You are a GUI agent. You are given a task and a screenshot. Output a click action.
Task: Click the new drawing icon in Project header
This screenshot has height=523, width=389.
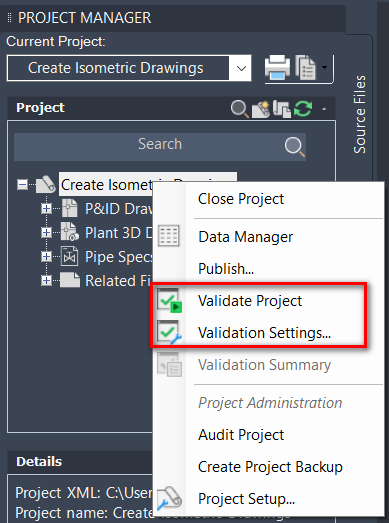pos(261,109)
